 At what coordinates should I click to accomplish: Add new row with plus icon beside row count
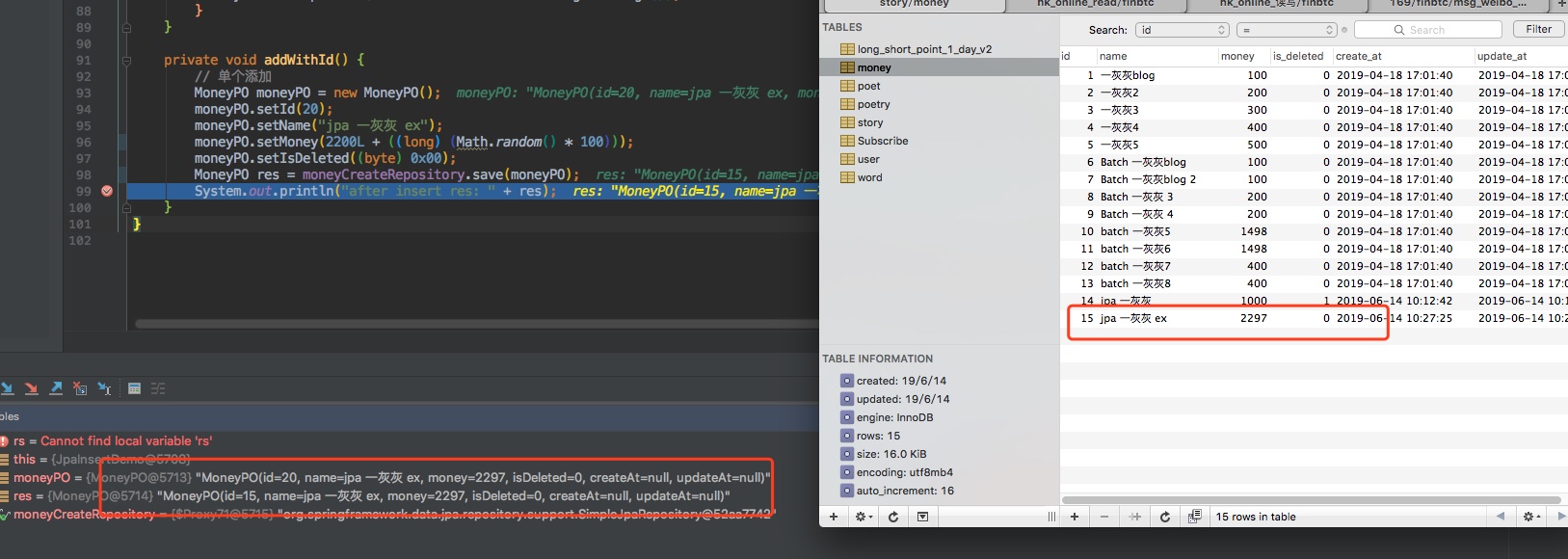1074,517
